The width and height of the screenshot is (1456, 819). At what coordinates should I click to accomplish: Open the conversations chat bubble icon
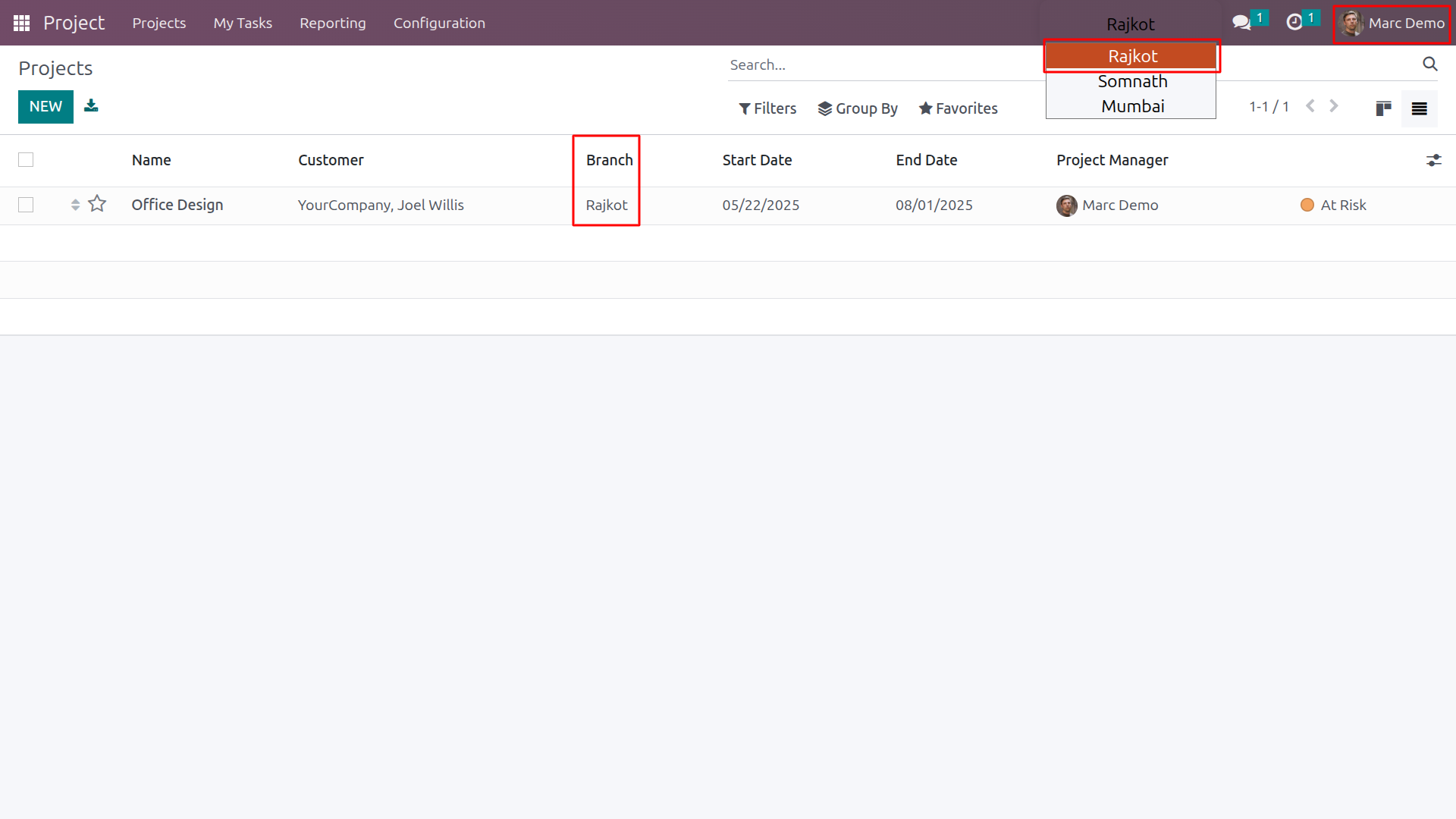click(1241, 23)
